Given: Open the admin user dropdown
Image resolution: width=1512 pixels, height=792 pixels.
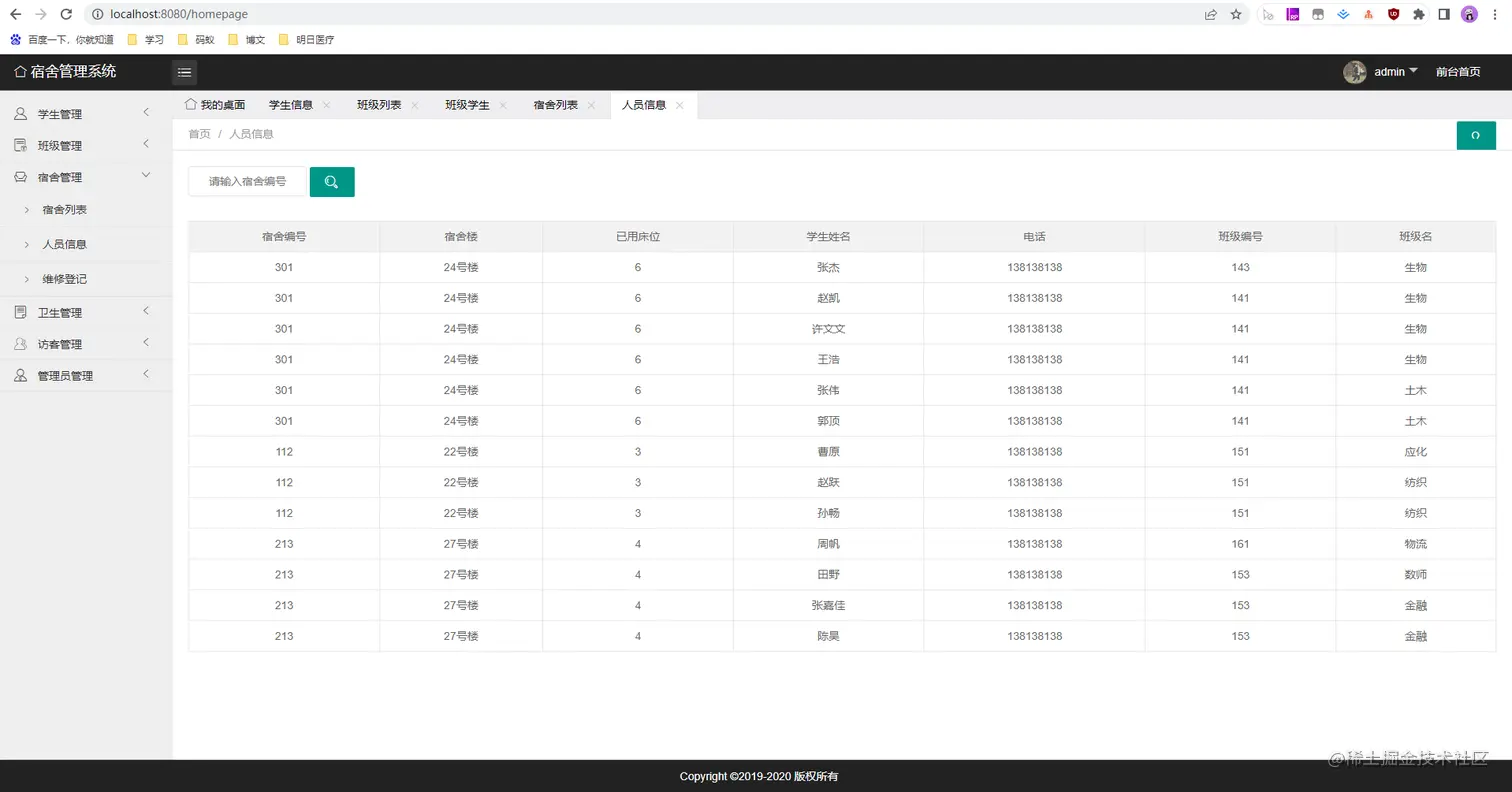Looking at the screenshot, I should coord(1396,72).
